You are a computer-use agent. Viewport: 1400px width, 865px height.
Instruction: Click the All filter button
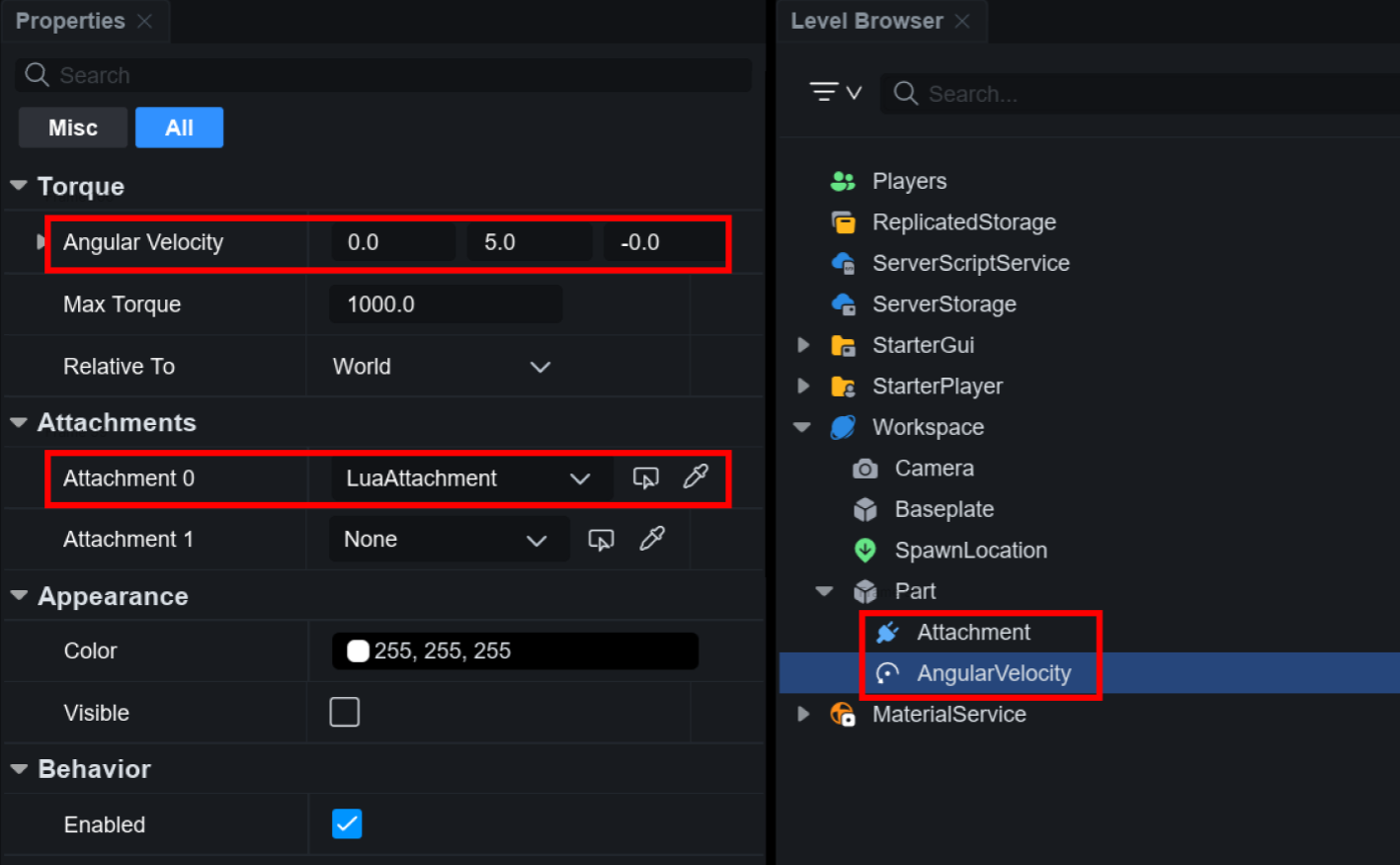(x=179, y=128)
